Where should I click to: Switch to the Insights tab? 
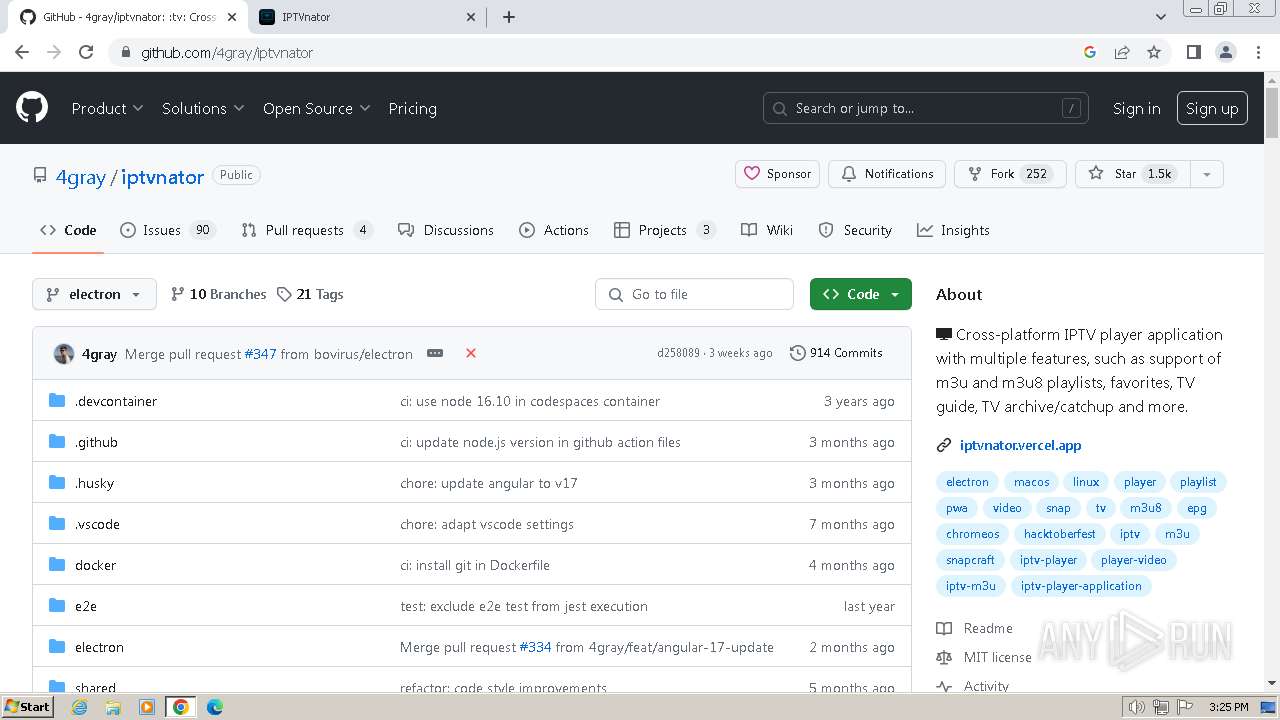tap(953, 230)
